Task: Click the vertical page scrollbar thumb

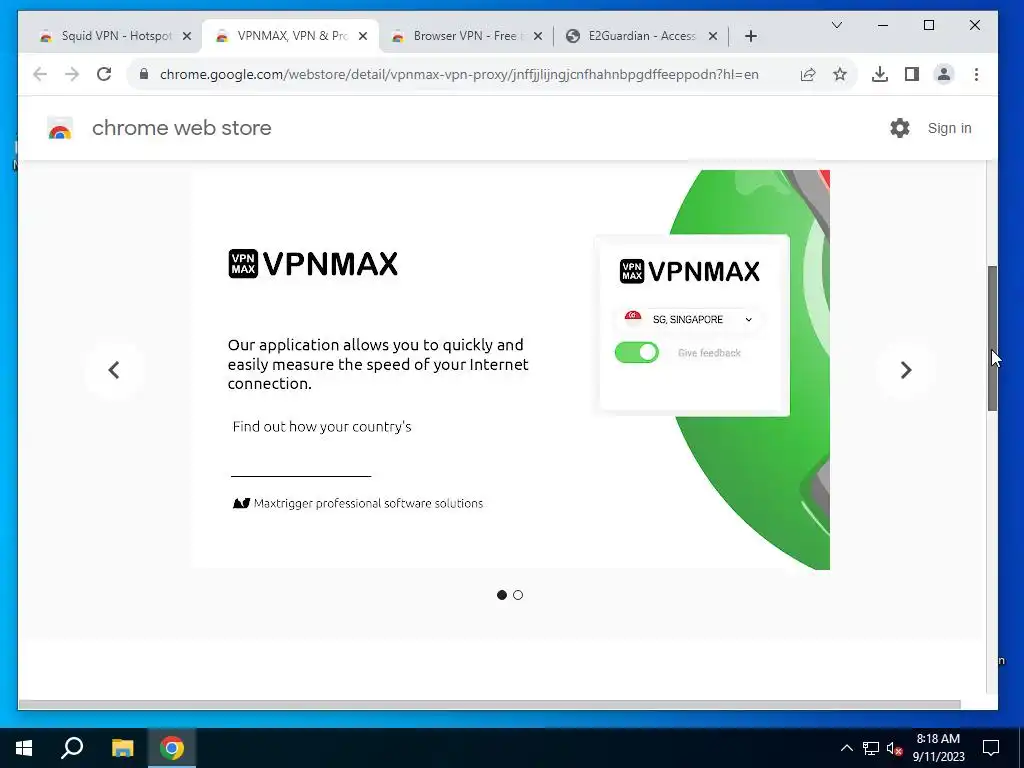Action: click(x=992, y=338)
